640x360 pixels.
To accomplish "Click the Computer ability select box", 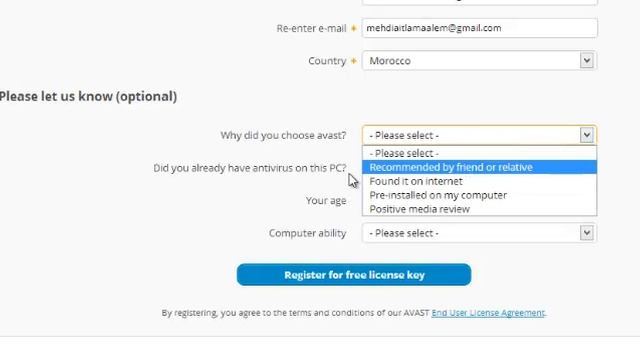I will coord(479,233).
